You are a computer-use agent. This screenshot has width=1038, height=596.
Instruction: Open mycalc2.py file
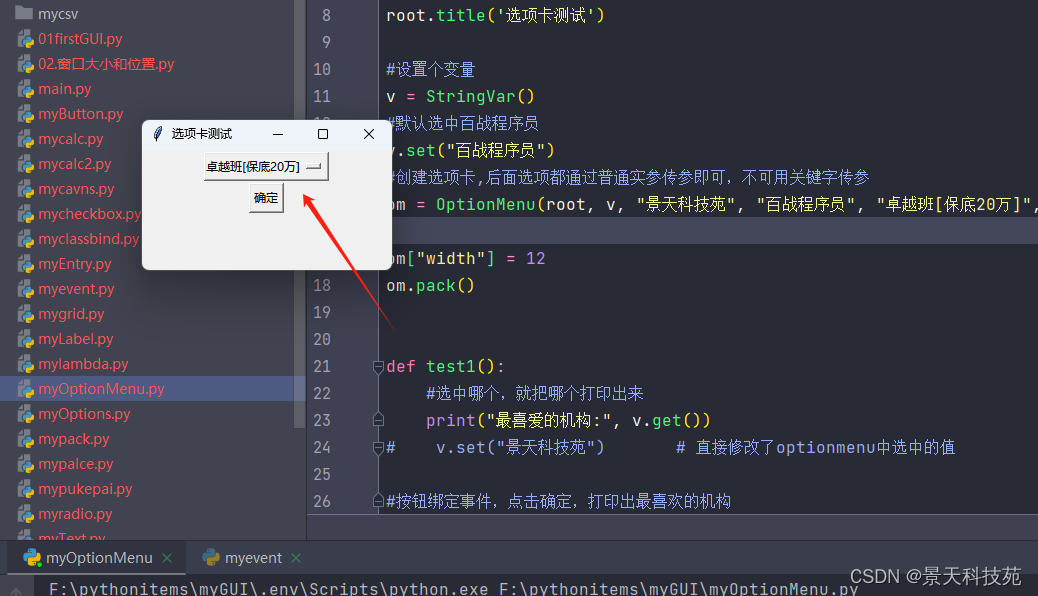[x=75, y=164]
